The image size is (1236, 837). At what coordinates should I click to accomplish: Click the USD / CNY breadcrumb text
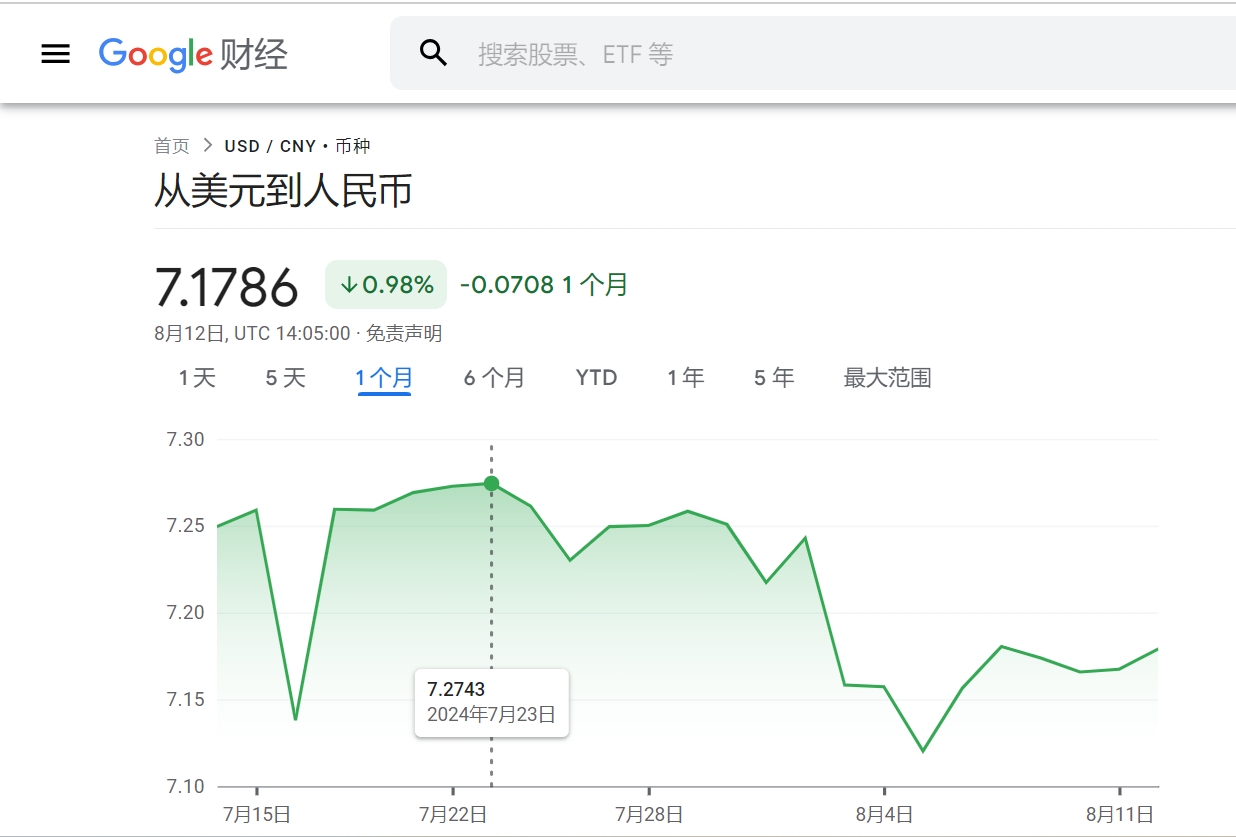tap(270, 146)
